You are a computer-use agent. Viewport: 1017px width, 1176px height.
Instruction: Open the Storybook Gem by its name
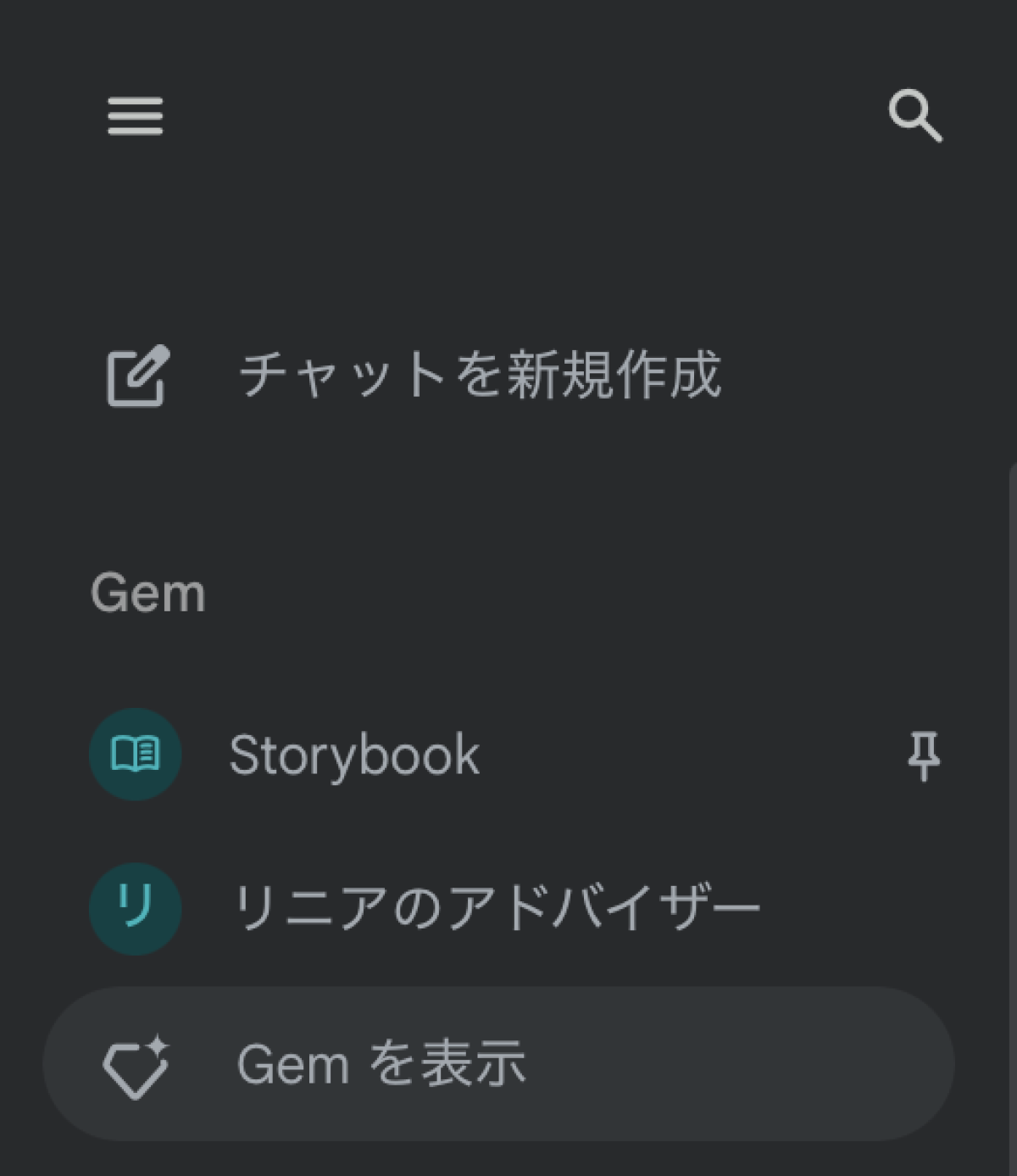pyautogui.click(x=354, y=755)
